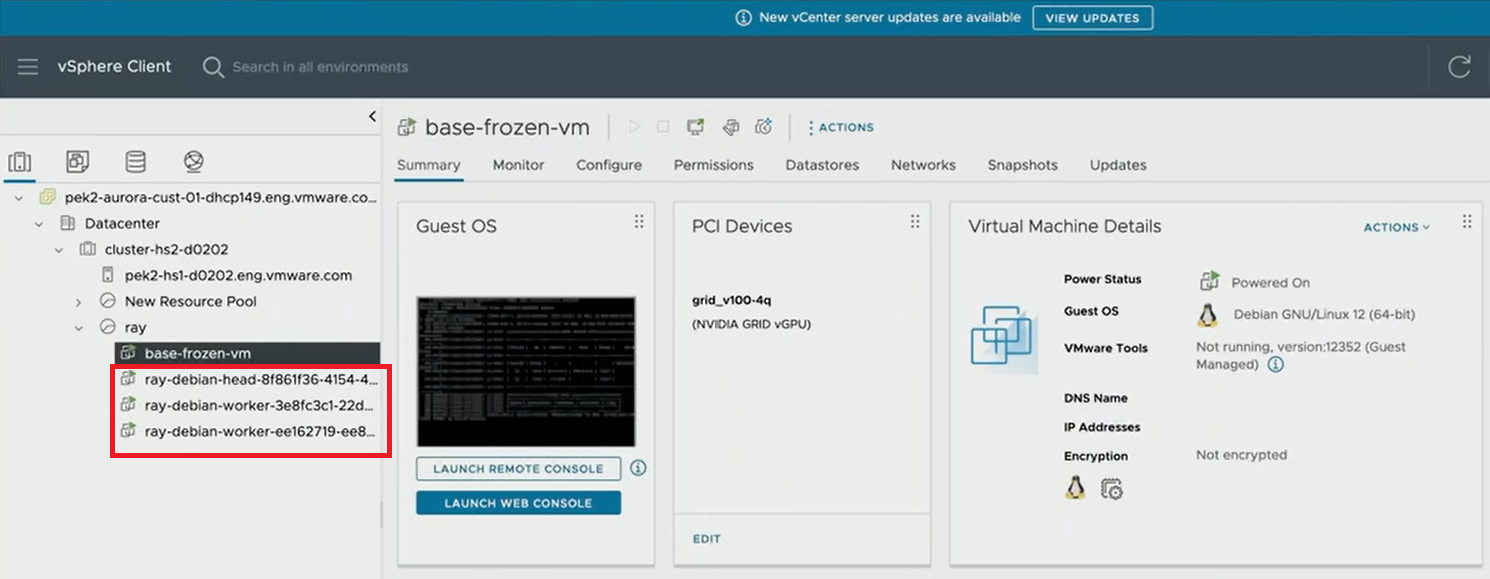The image size is (1490, 579).
Task: Click the Edit Settings toolbar icon
Action: pyautogui.click(x=731, y=127)
